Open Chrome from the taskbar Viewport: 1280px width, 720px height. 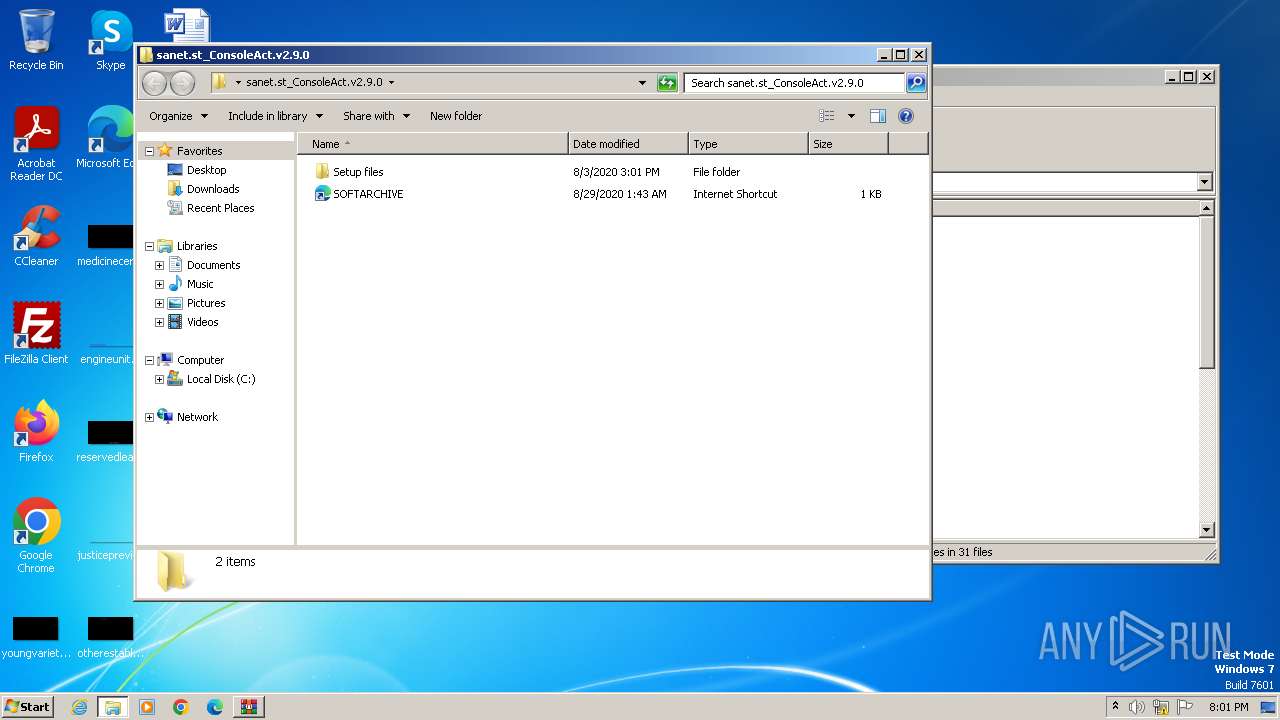click(x=181, y=707)
